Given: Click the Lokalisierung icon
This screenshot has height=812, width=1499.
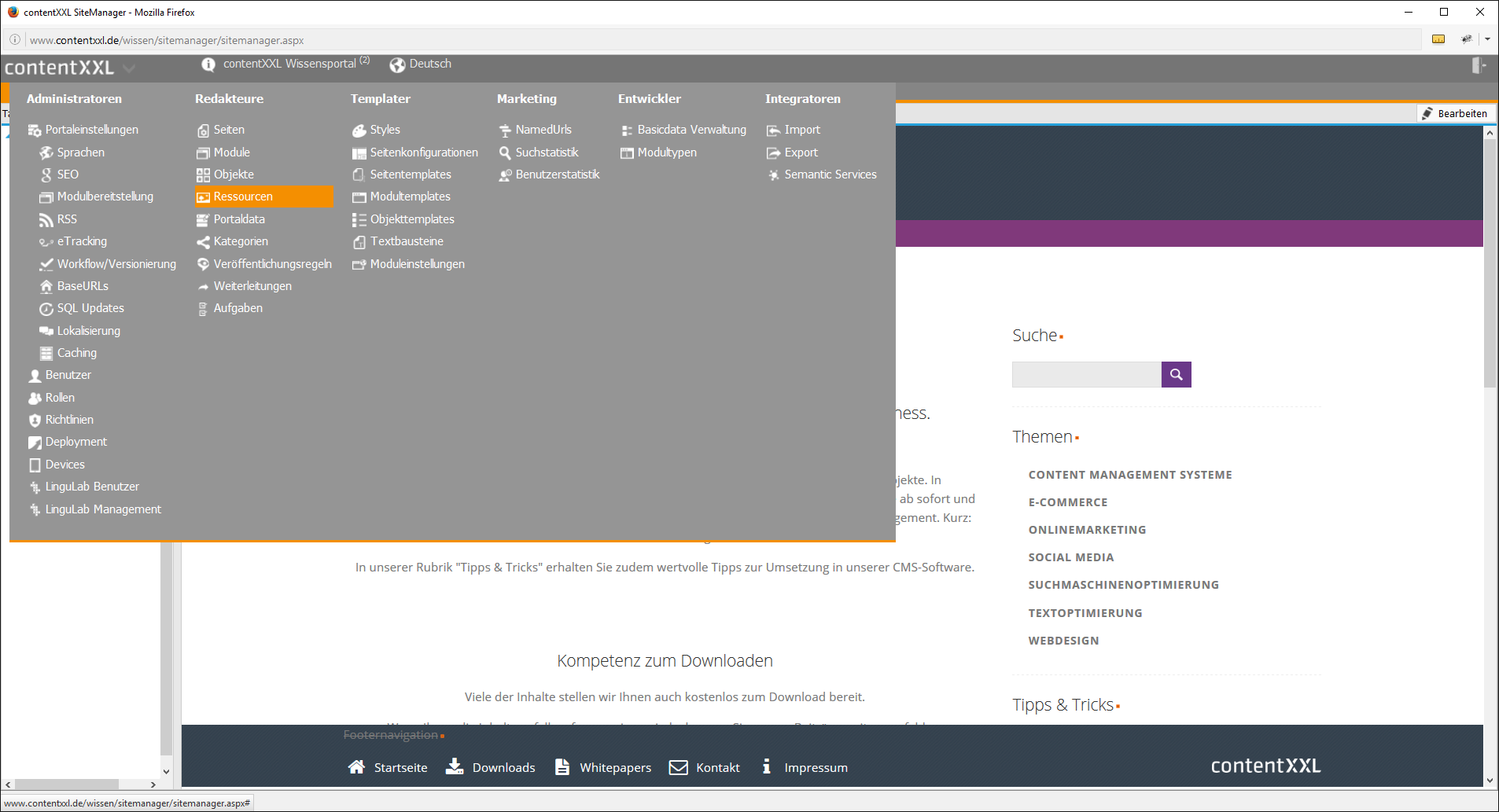Looking at the screenshot, I should (x=46, y=331).
